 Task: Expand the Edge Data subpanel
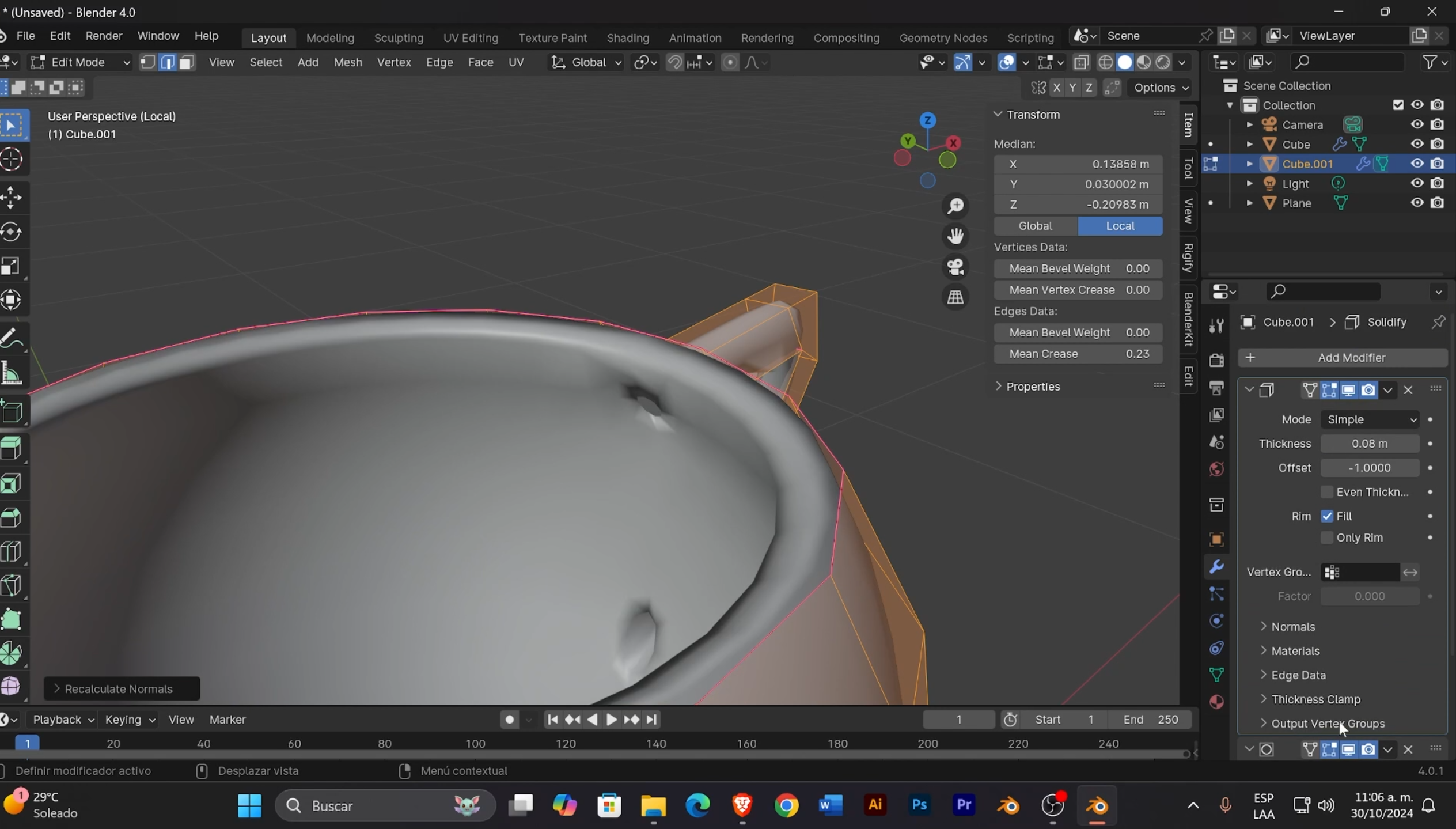[1298, 675]
